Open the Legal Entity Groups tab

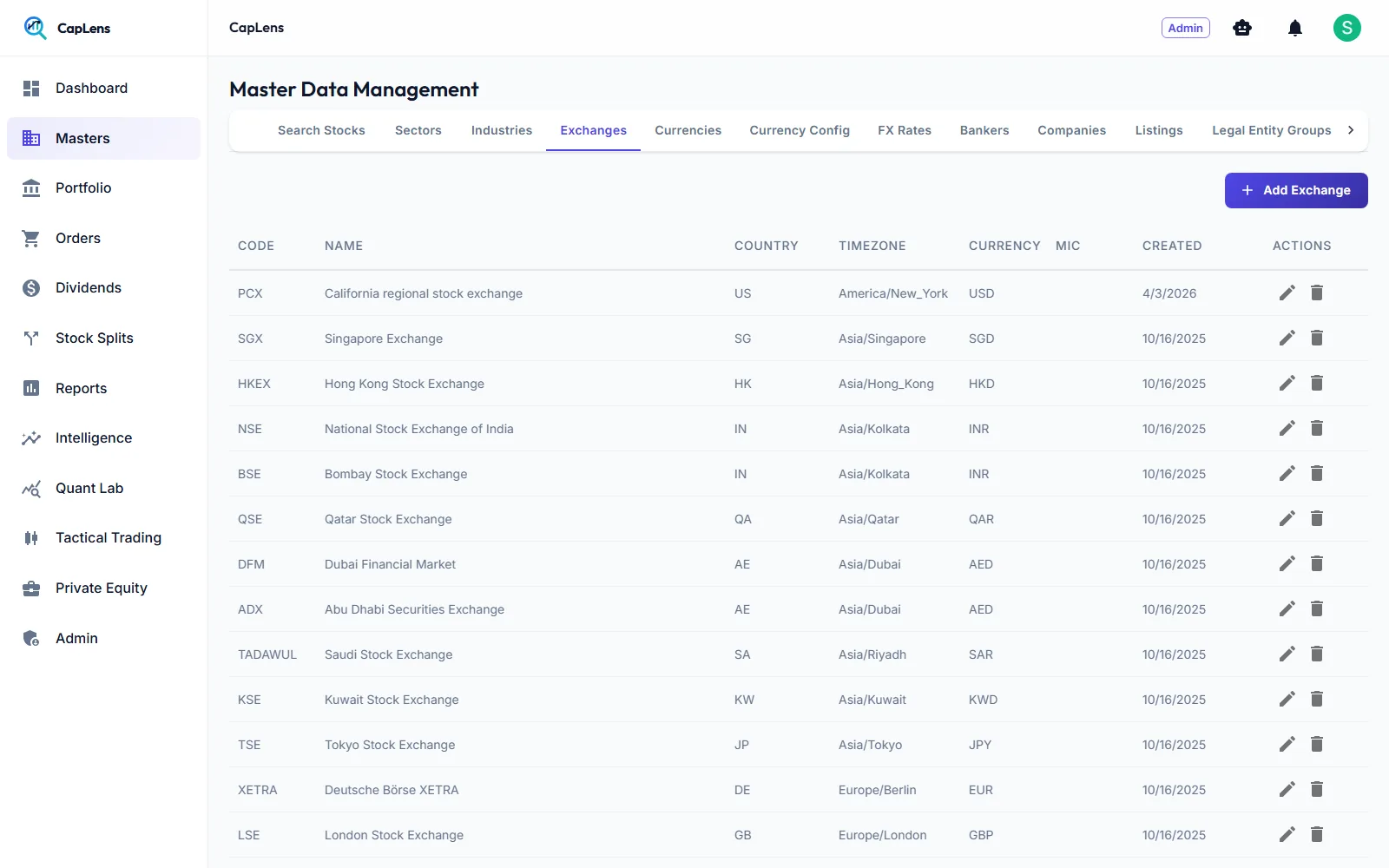coord(1271,130)
